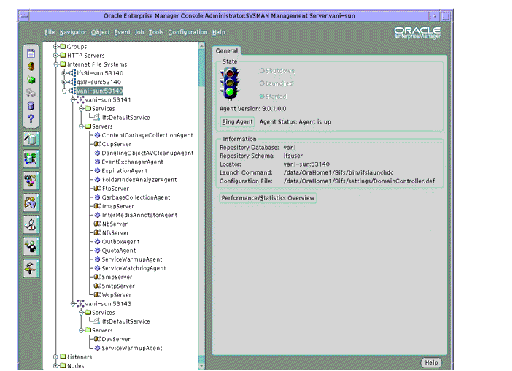Viewport: 512px width, 371px height.
Task: Collapse Servers folder under vani-sun 53141
Action: (x=81, y=126)
